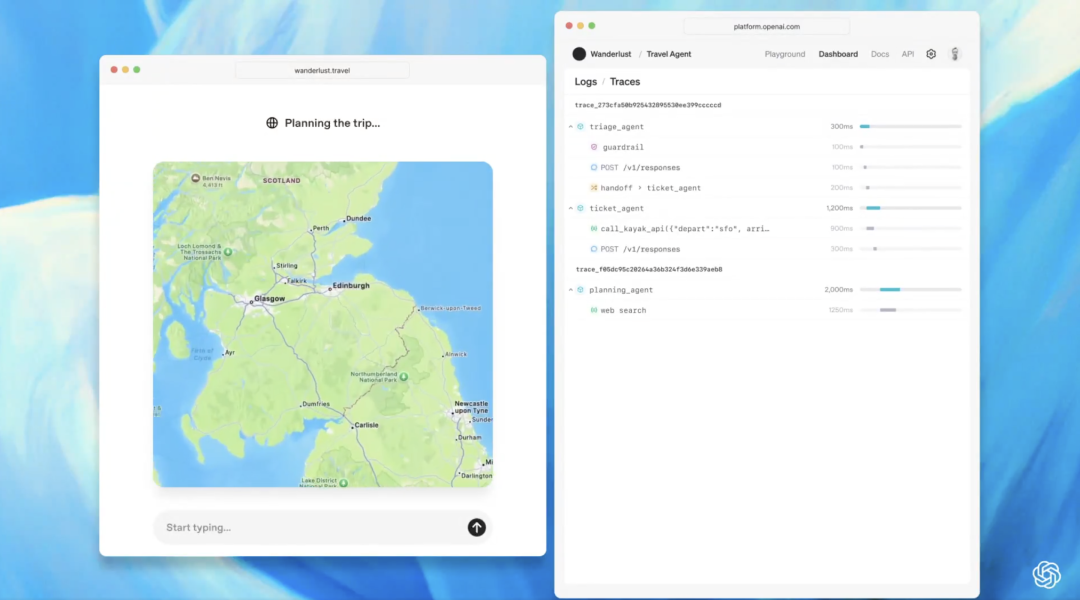
Task: Click the POST icon under ticket_agent
Action: pos(594,249)
